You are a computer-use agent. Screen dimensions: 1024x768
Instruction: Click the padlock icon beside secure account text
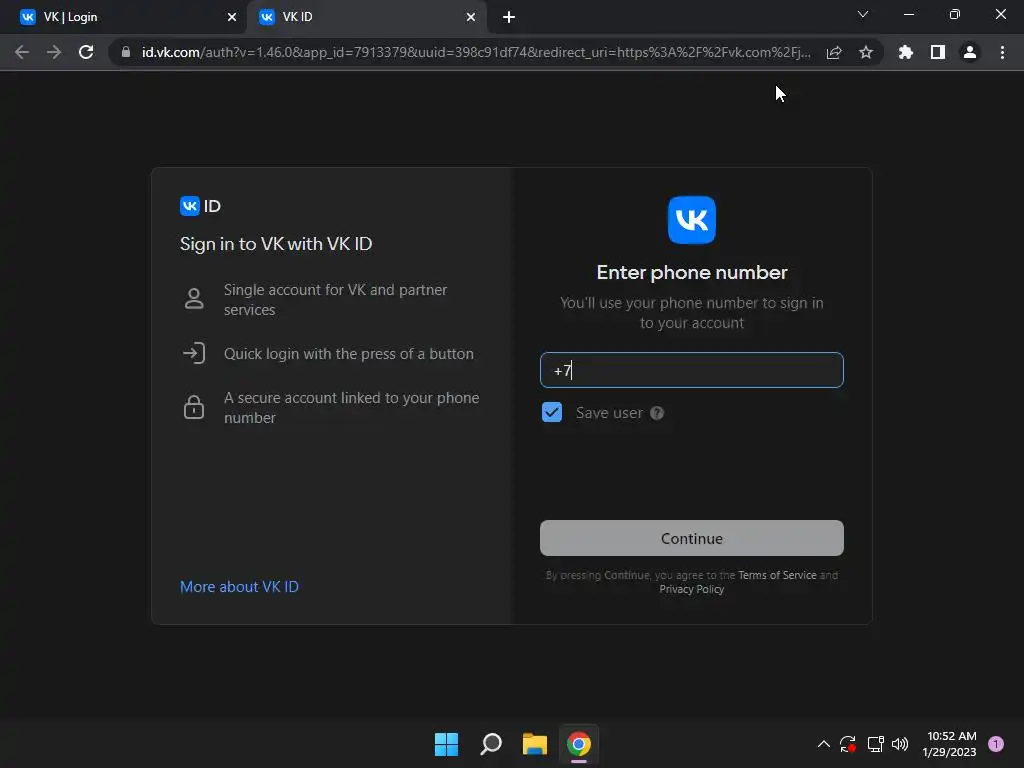pyautogui.click(x=194, y=406)
